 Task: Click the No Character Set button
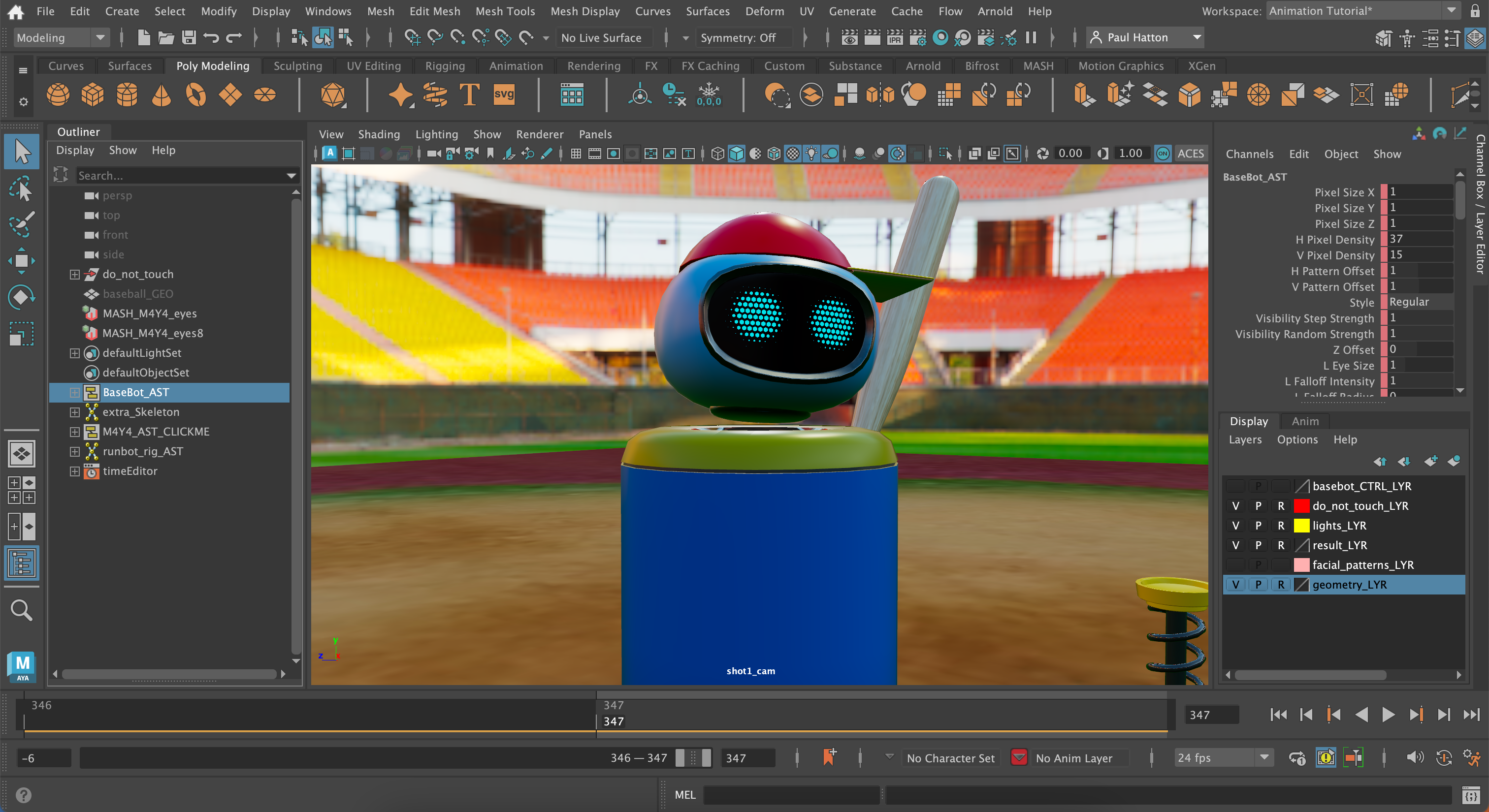tap(950, 758)
